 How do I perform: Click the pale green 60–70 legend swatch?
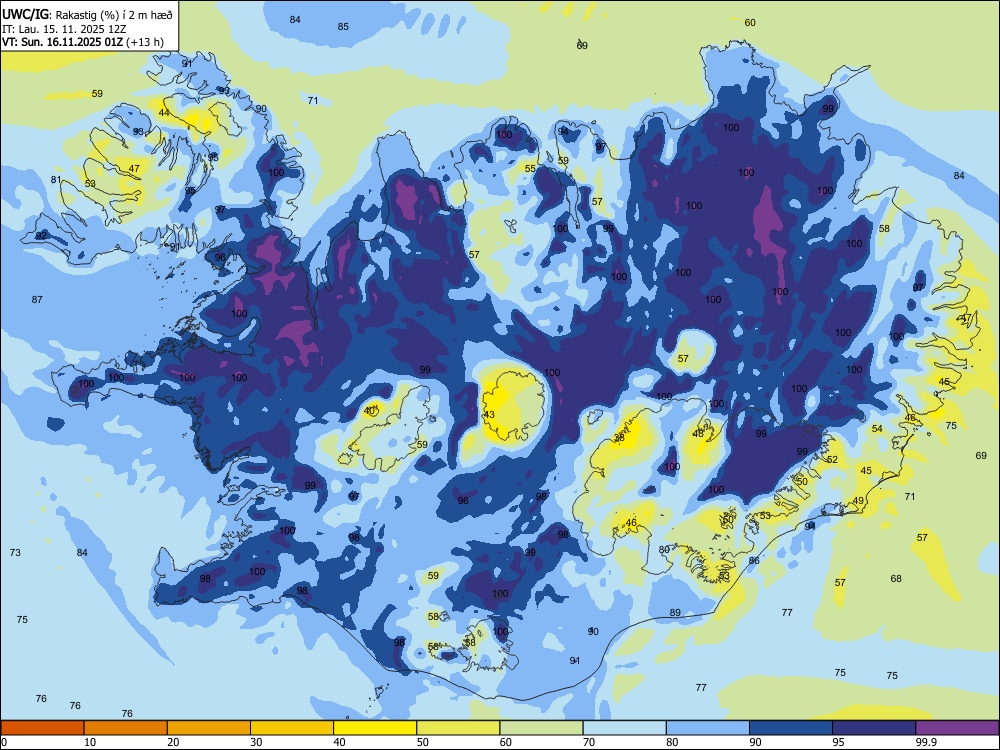pyautogui.click(x=541, y=728)
